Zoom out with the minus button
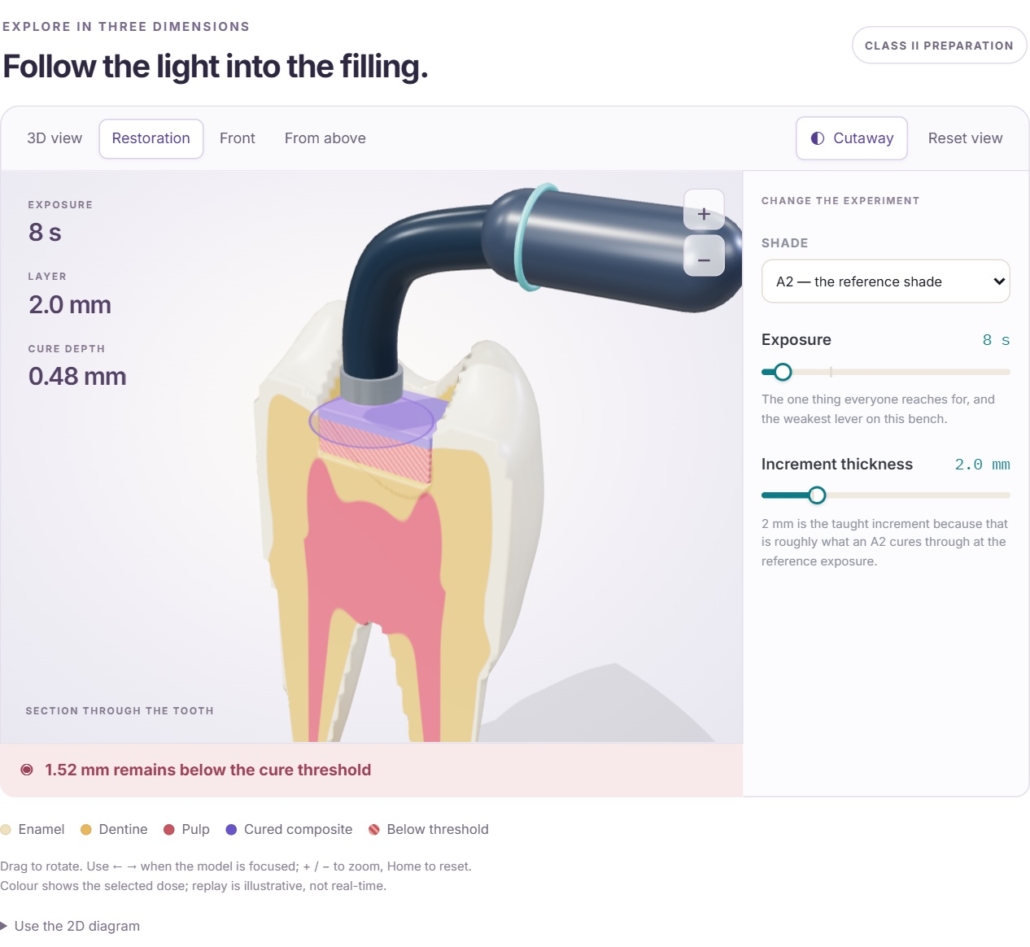 704,256
